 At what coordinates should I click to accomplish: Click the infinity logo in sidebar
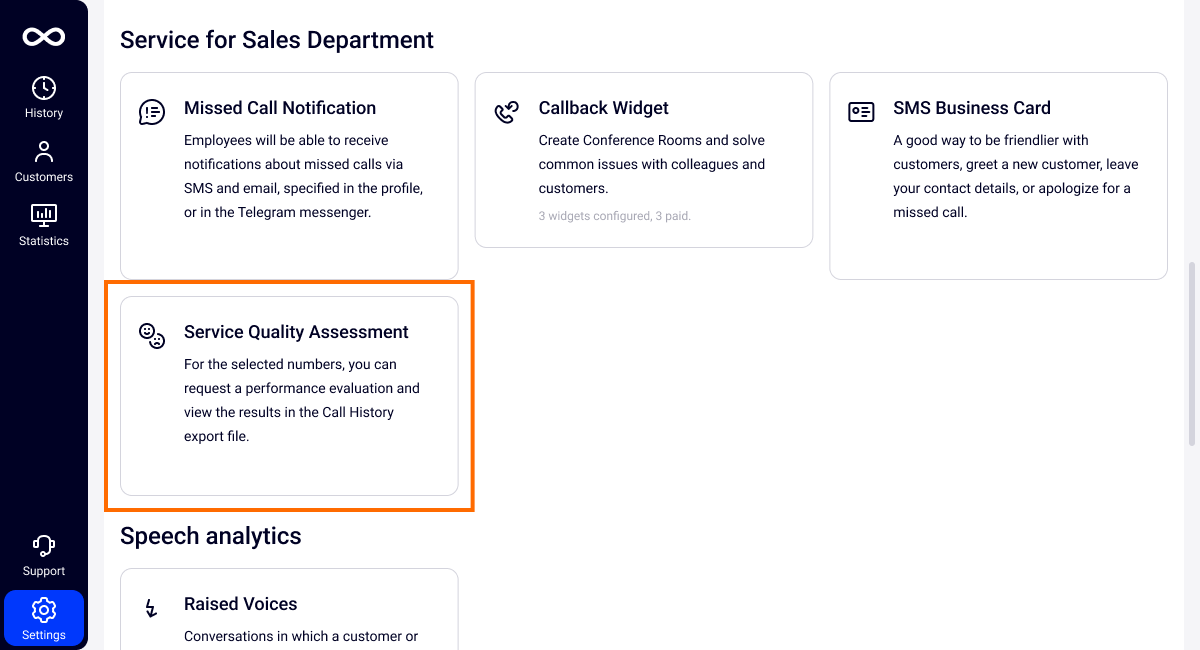(44, 37)
